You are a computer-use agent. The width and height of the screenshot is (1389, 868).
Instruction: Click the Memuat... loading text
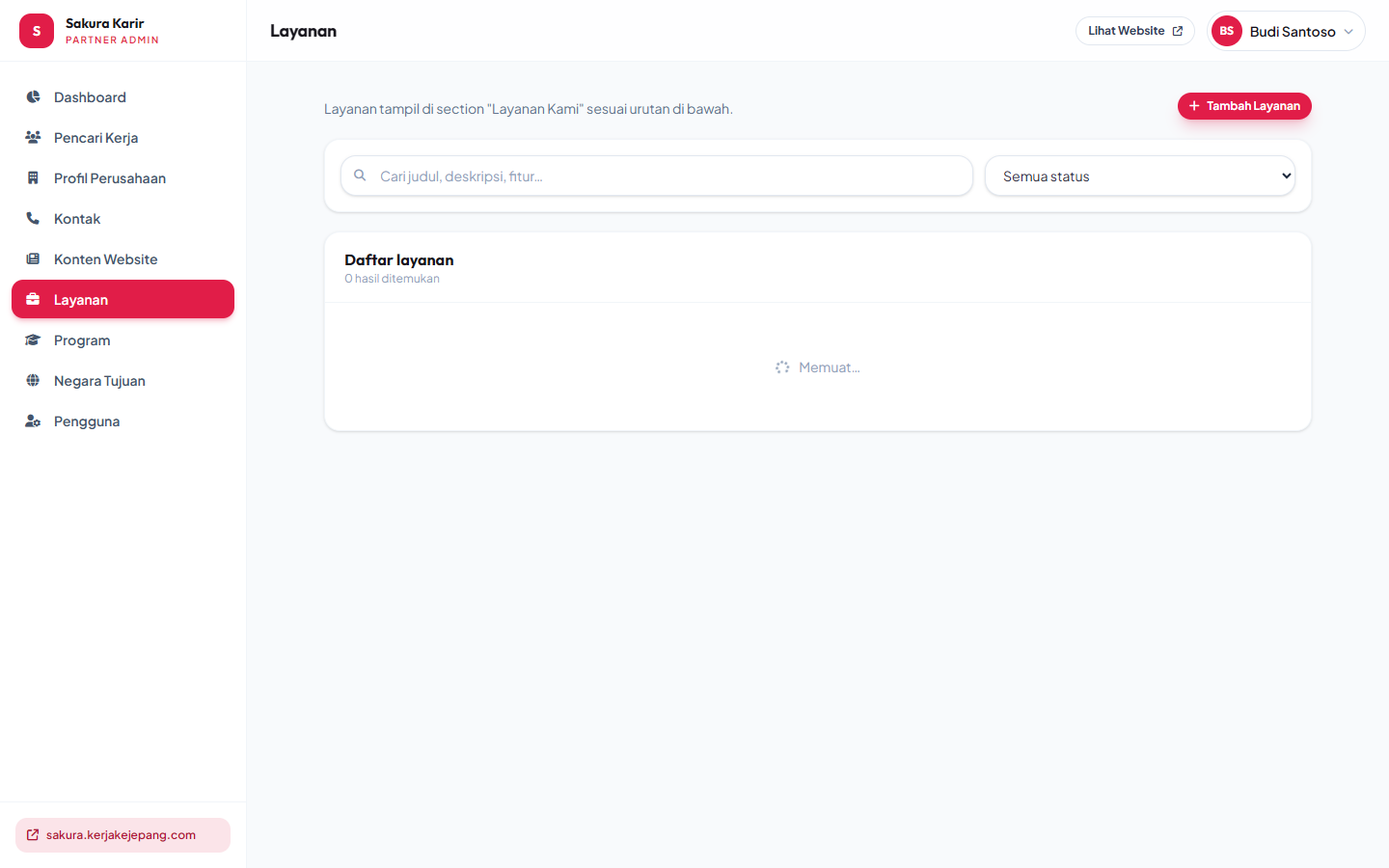[x=830, y=367]
